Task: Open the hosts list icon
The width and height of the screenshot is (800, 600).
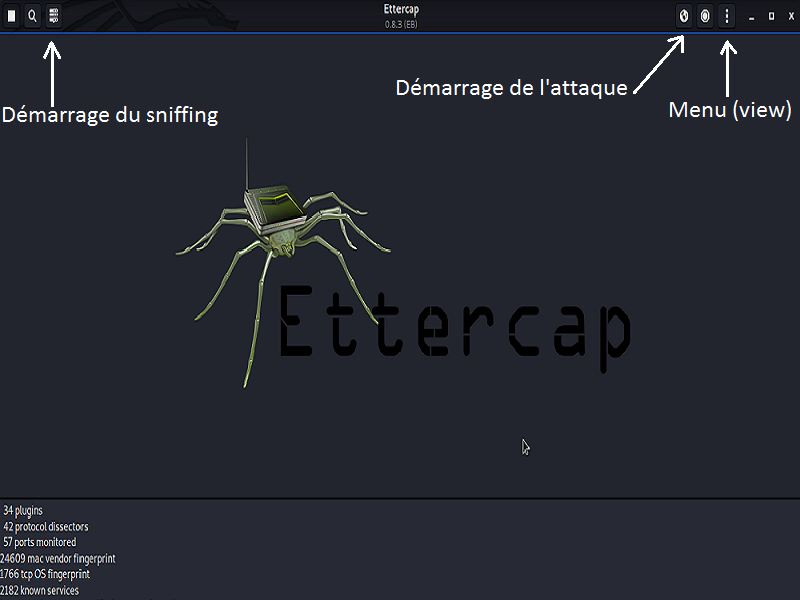Action: pos(54,16)
